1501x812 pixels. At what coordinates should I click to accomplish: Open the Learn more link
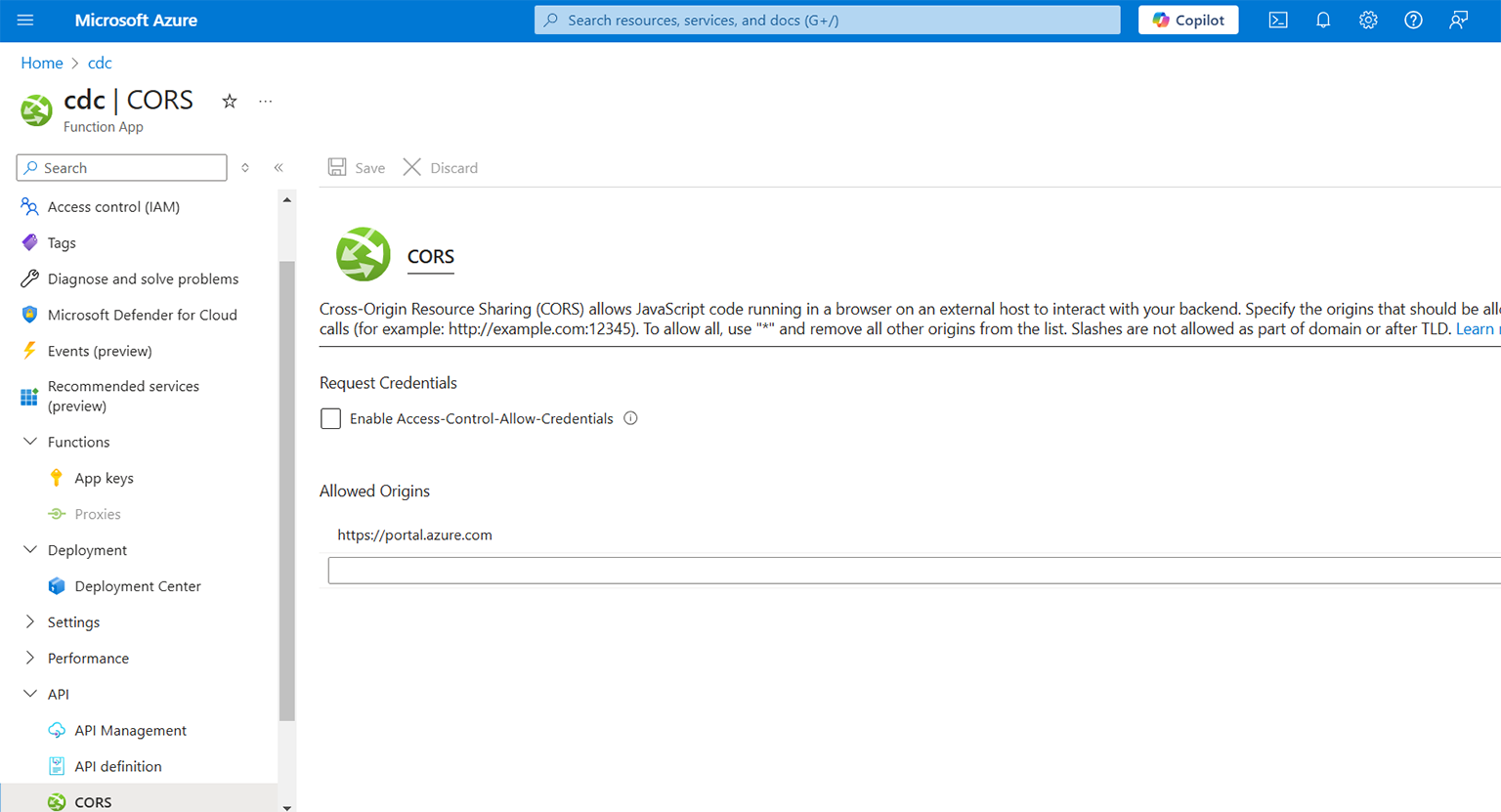(1477, 328)
